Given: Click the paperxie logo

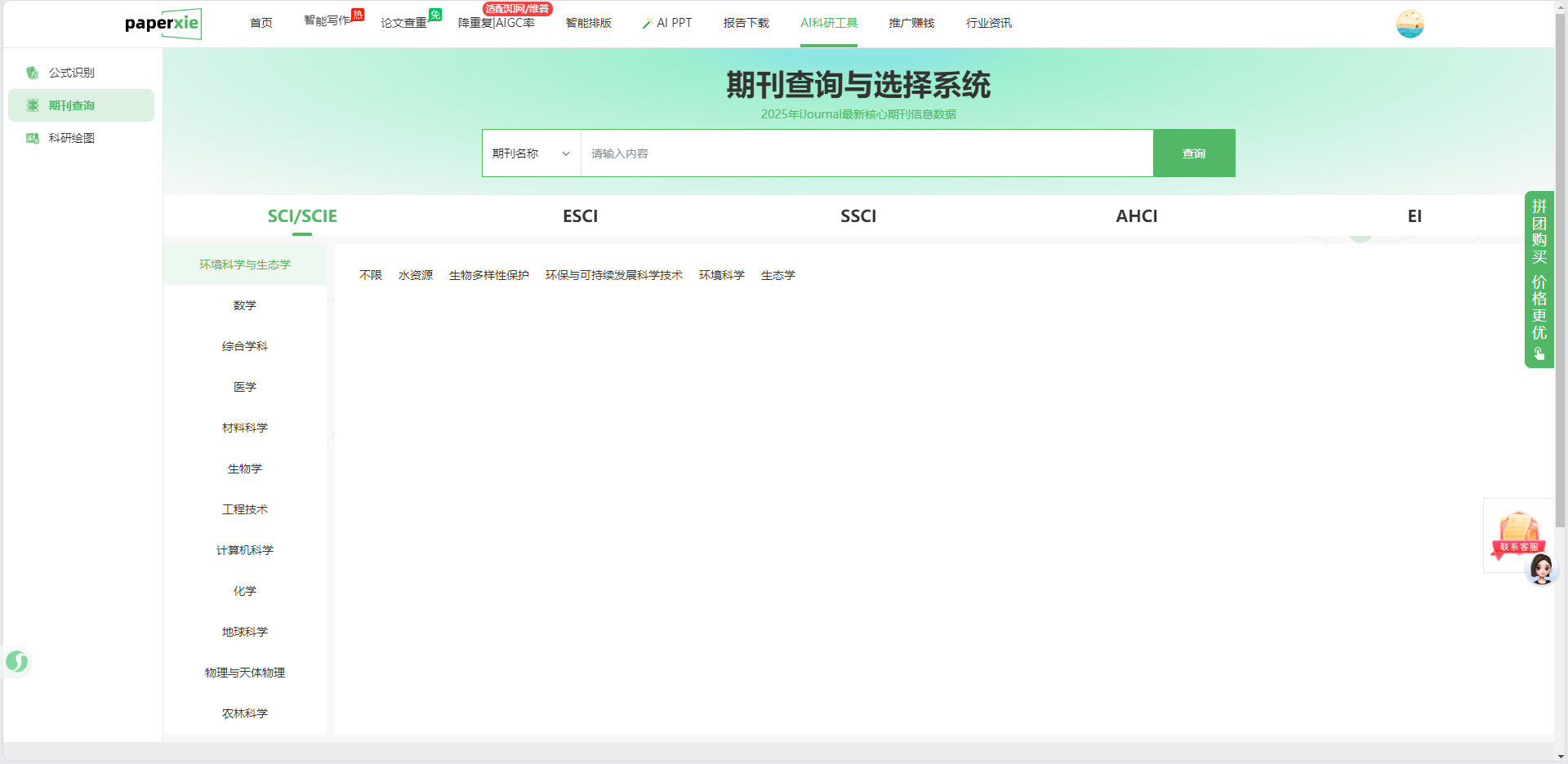Looking at the screenshot, I should (x=163, y=24).
